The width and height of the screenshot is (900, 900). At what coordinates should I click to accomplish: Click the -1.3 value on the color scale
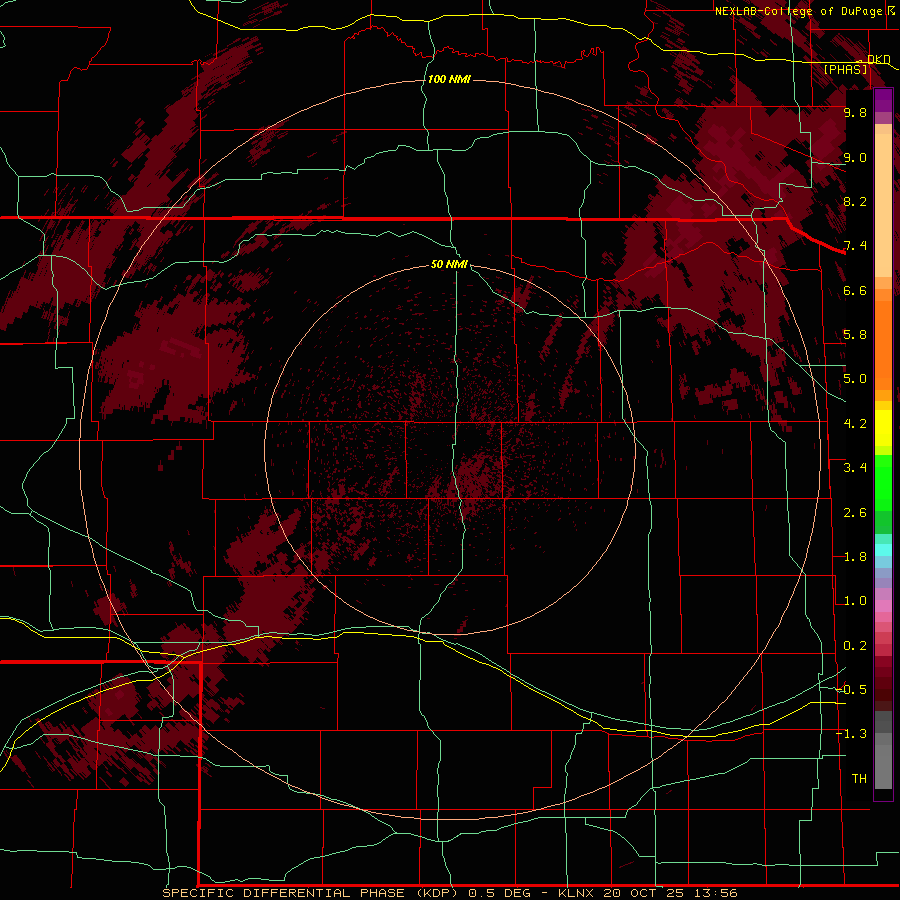pos(851,734)
